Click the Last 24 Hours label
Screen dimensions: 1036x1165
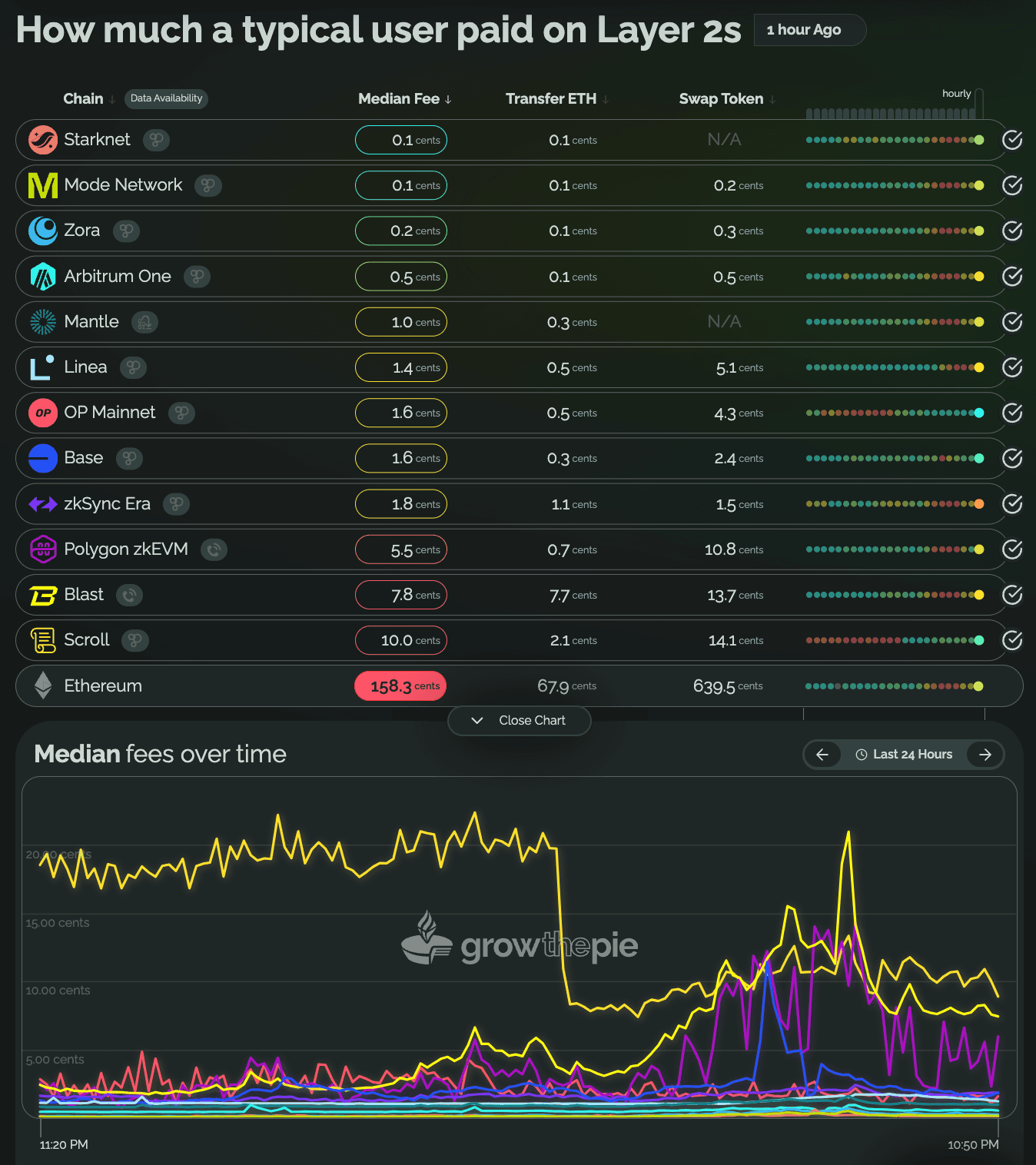pyautogui.click(x=904, y=755)
